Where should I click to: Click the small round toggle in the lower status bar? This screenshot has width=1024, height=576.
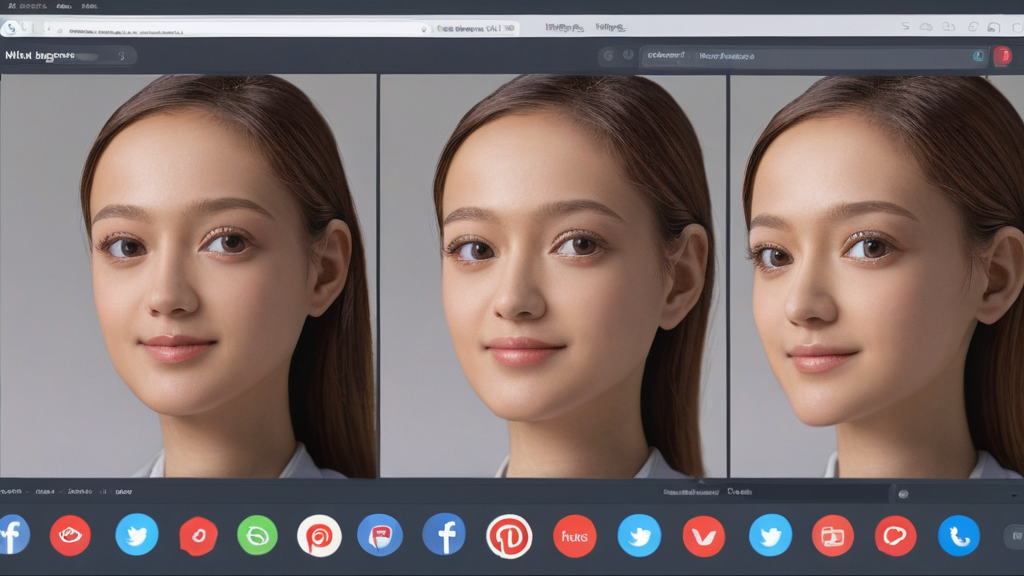pos(903,494)
